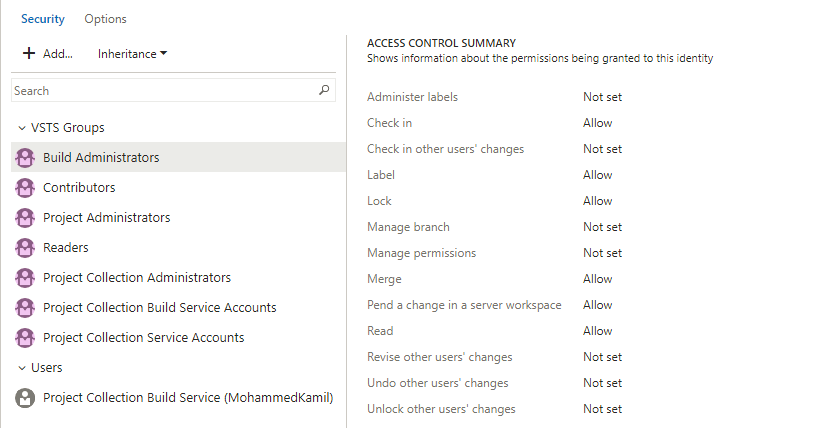Click Allow value for Label permission
This screenshot has height=428, width=819.
coord(598,175)
